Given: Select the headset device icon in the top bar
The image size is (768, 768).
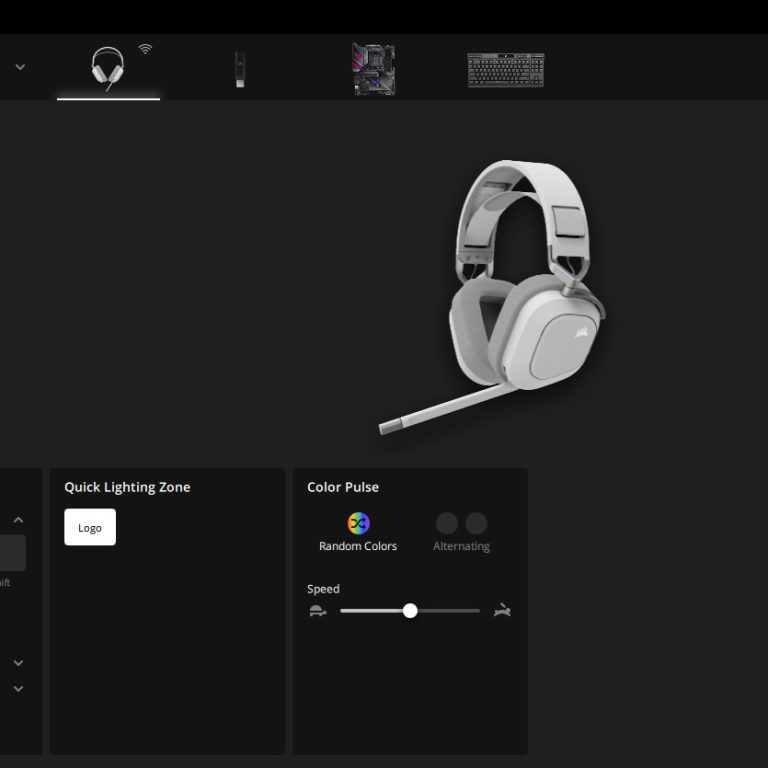Looking at the screenshot, I should point(107,69).
